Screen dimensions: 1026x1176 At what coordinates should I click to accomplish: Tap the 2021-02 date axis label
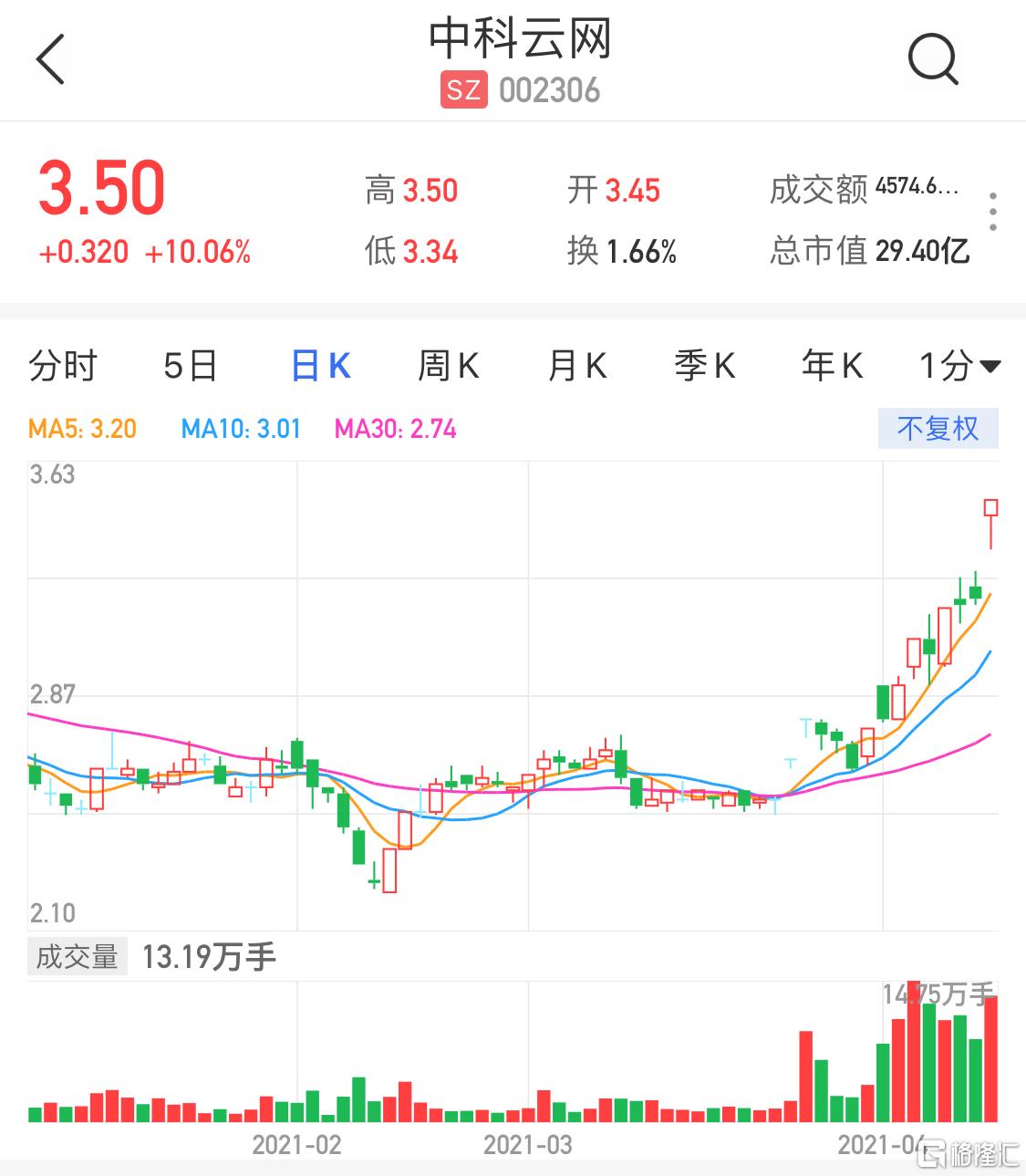click(296, 1144)
